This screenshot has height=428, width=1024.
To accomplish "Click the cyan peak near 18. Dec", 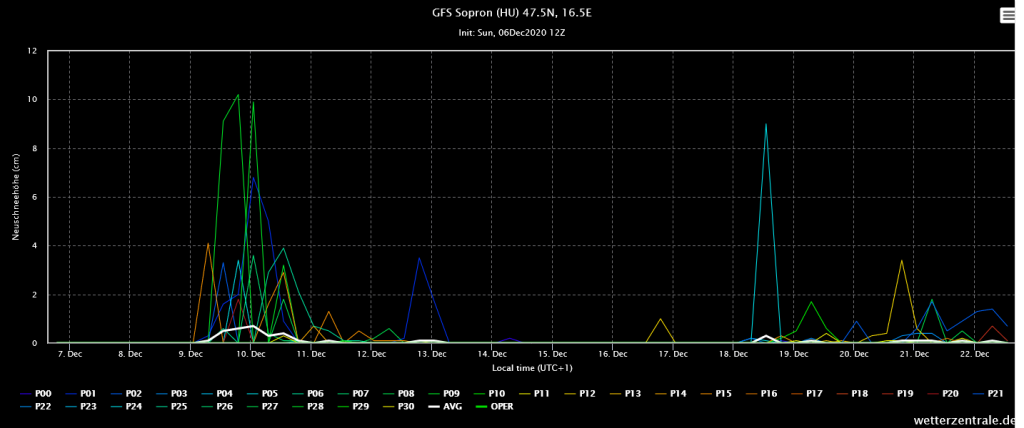I will tap(765, 124).
